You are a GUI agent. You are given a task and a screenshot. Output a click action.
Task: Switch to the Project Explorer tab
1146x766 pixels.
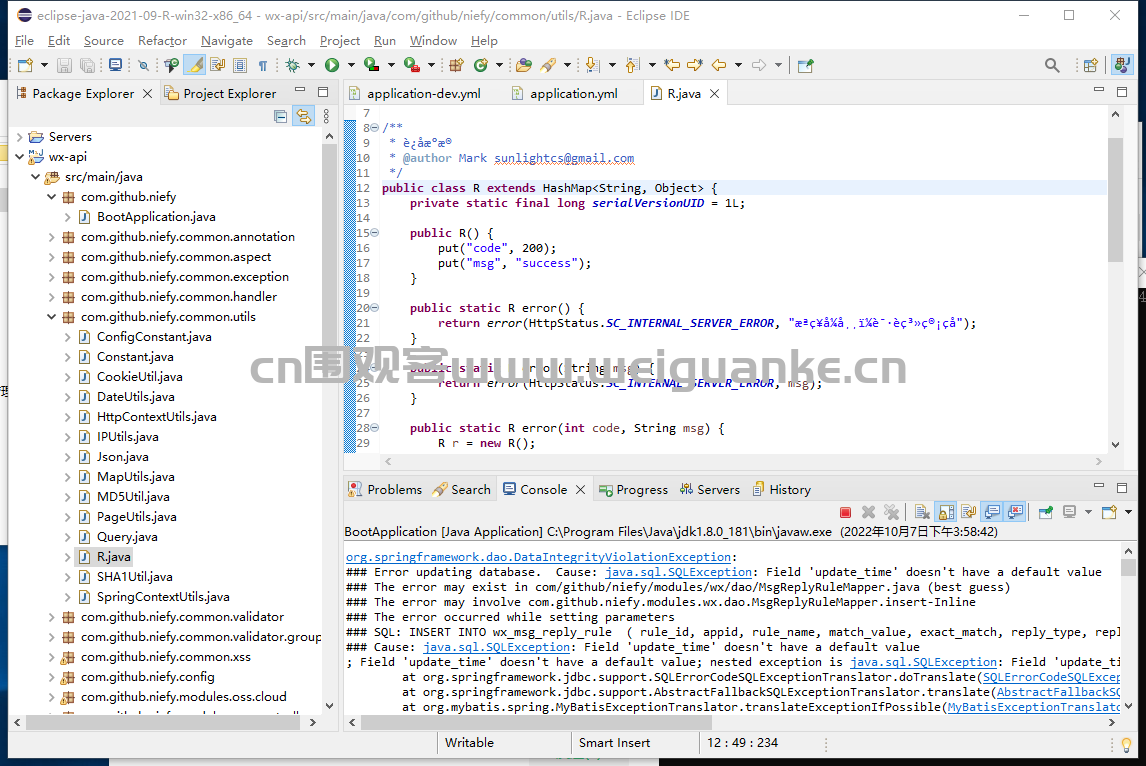point(221,94)
